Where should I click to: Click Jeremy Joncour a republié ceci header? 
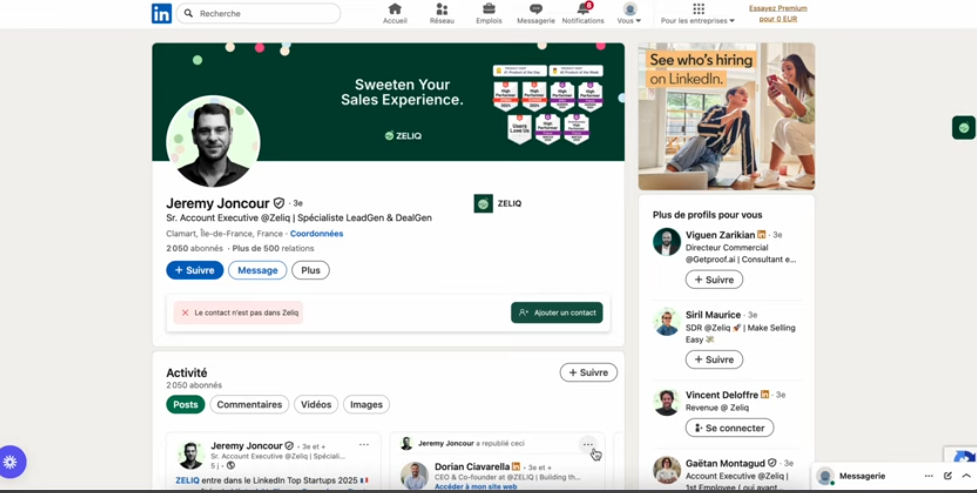coord(471,444)
